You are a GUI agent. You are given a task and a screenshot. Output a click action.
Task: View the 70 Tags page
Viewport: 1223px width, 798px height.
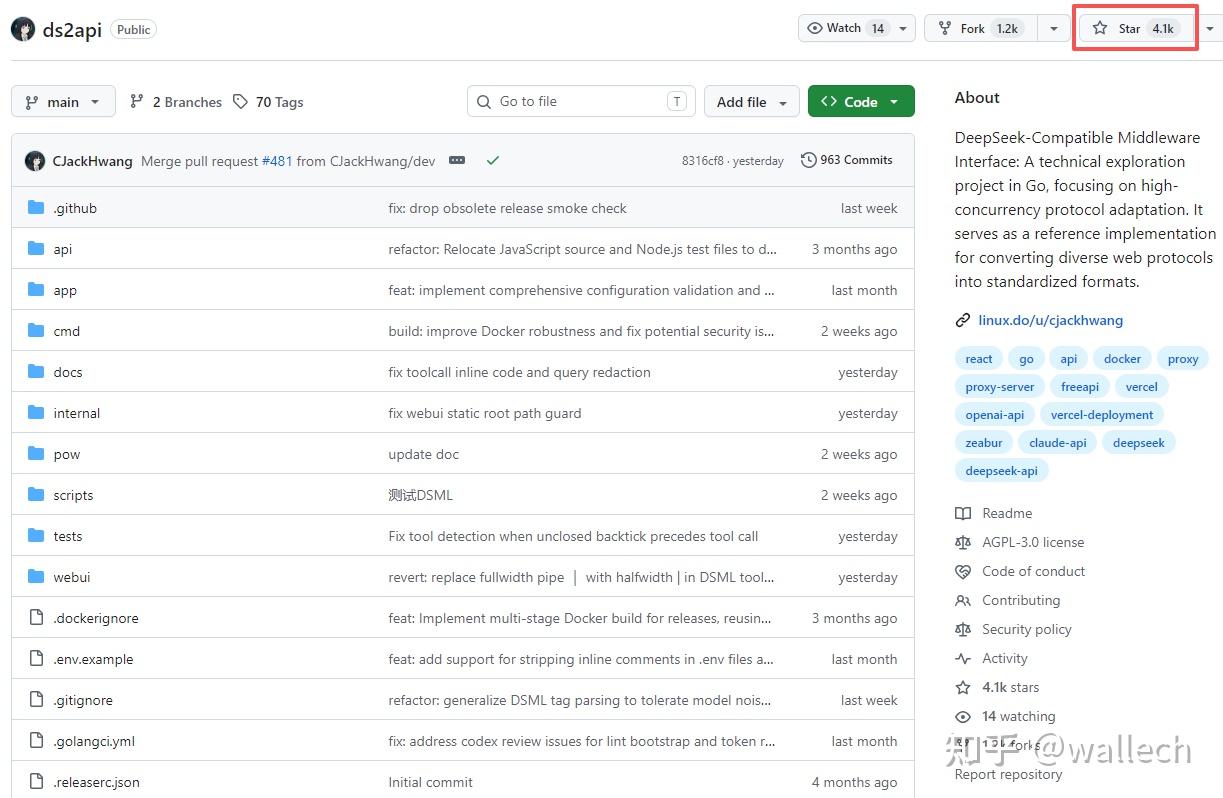click(x=268, y=102)
